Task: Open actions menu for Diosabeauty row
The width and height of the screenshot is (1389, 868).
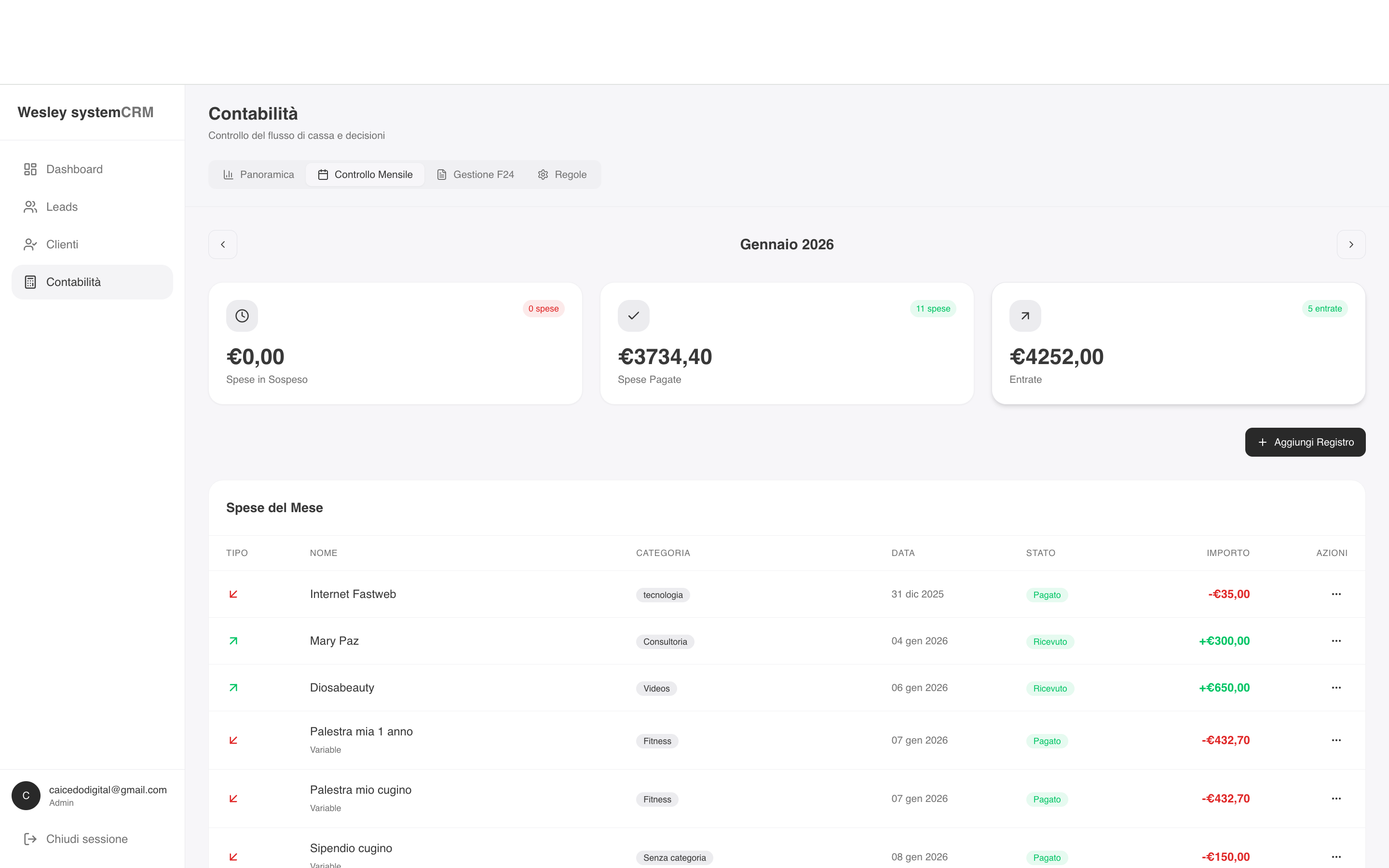Action: 1336,688
